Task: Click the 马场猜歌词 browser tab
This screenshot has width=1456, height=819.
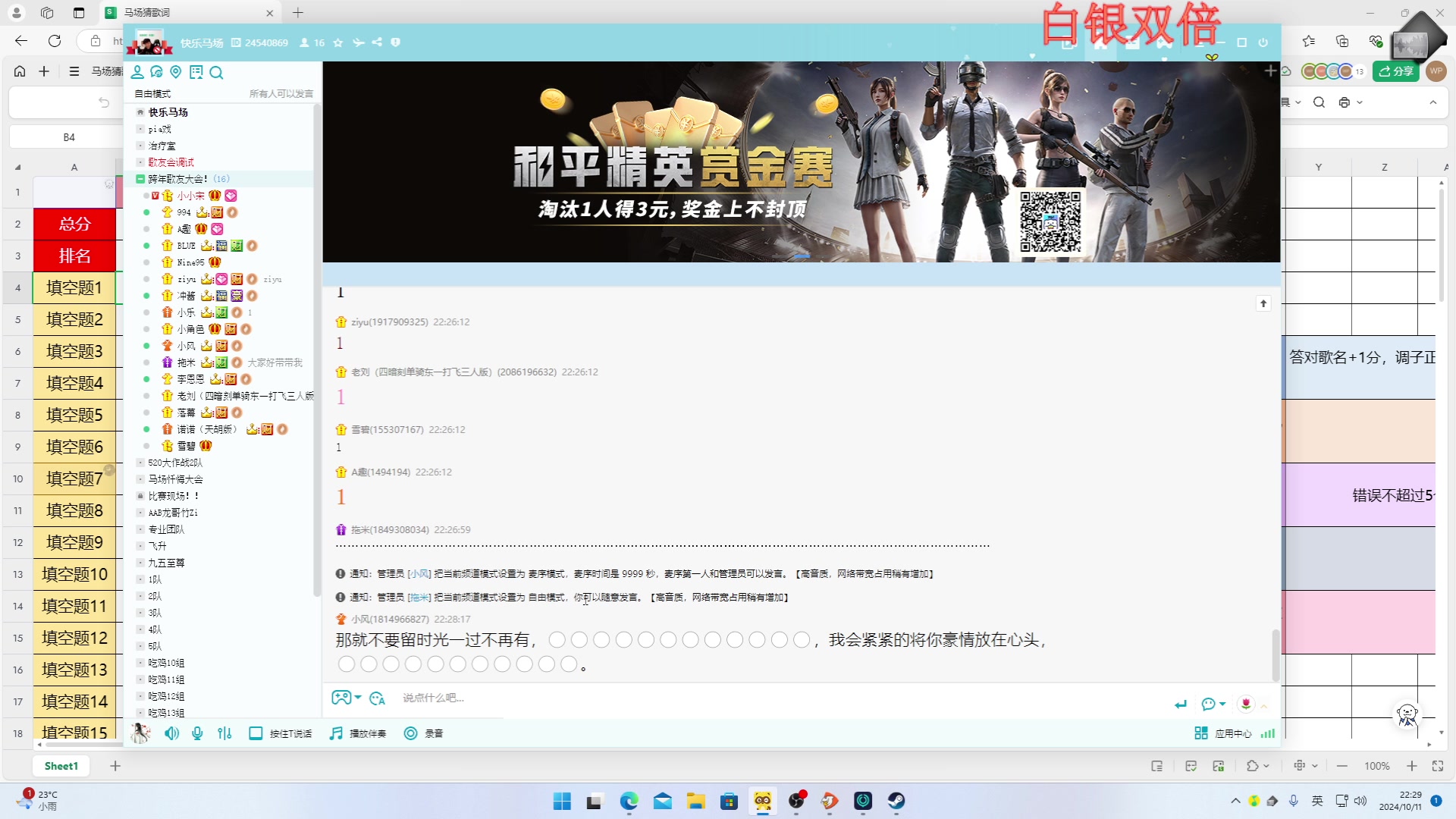Action: click(x=188, y=13)
